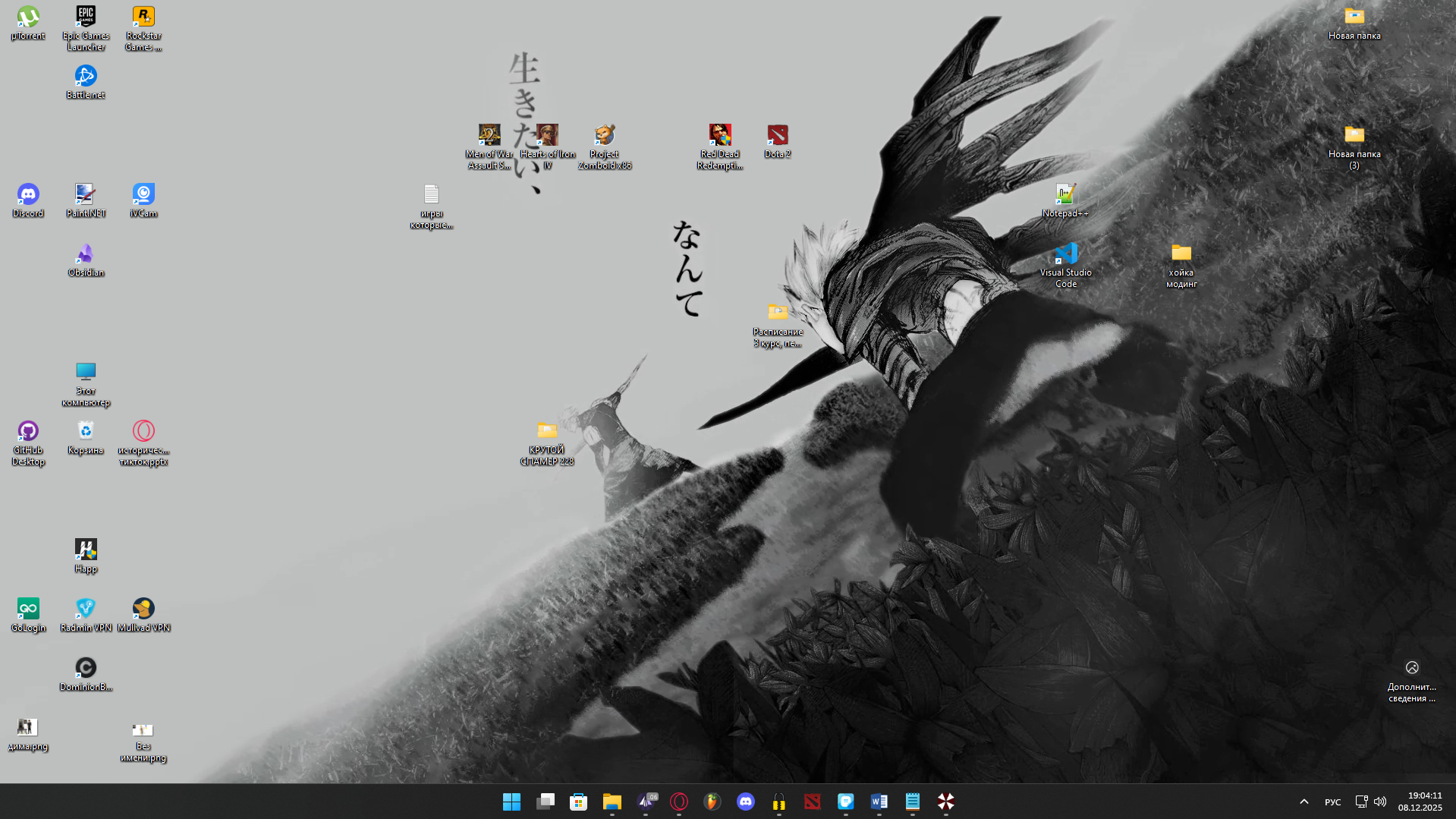Select the Discord shortcut on the desktop

[x=28, y=201]
